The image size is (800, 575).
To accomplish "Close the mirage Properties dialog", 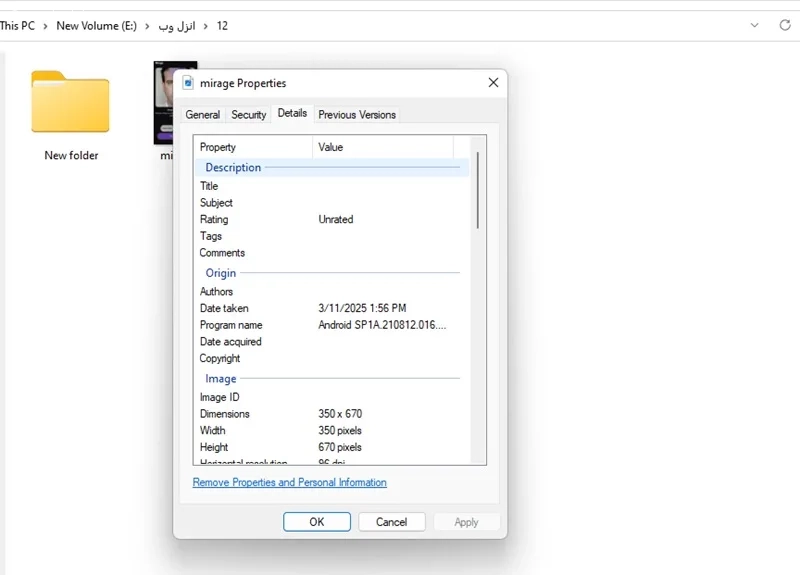I will [493, 83].
